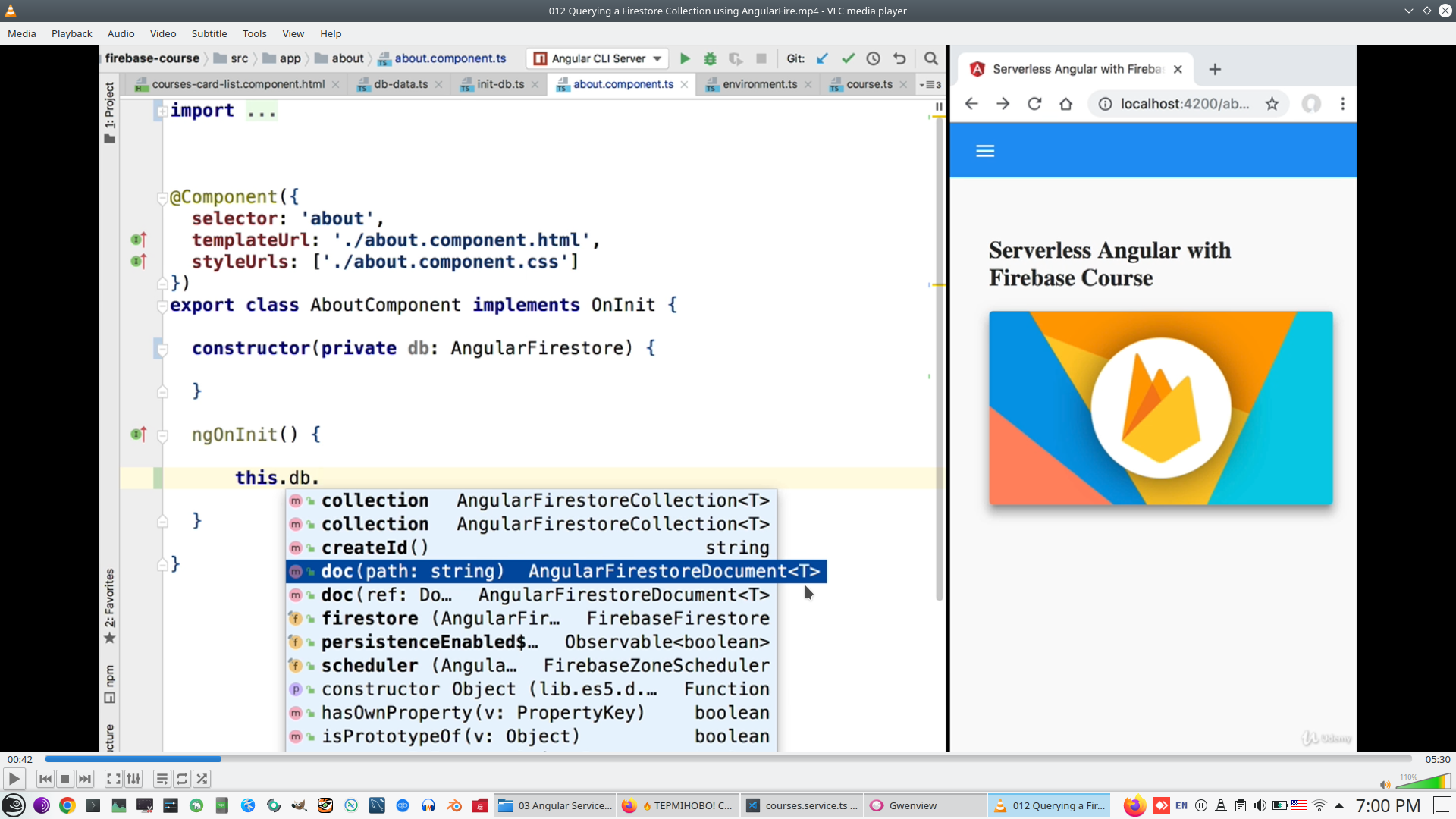The height and width of the screenshot is (819, 1456).
Task: Click the Chrome icon in taskbar
Action: pyautogui.click(x=67, y=805)
